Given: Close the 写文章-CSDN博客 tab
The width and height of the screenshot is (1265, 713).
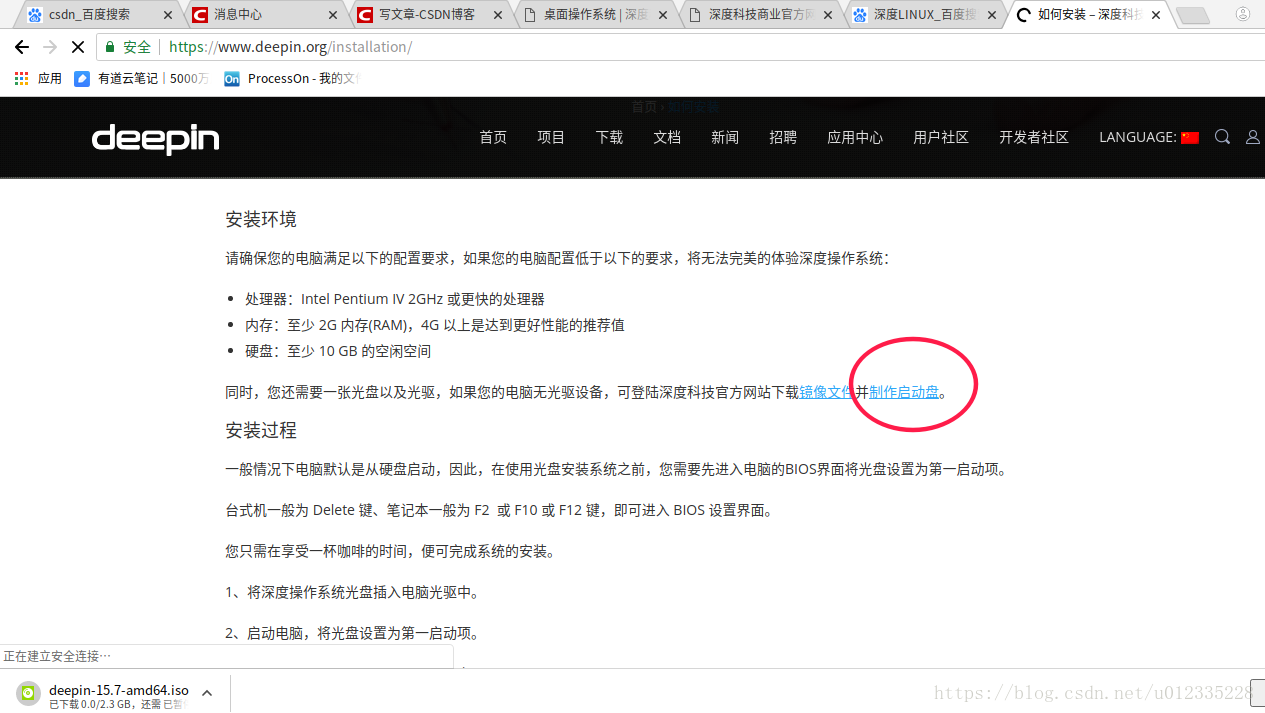Looking at the screenshot, I should (x=498, y=15).
